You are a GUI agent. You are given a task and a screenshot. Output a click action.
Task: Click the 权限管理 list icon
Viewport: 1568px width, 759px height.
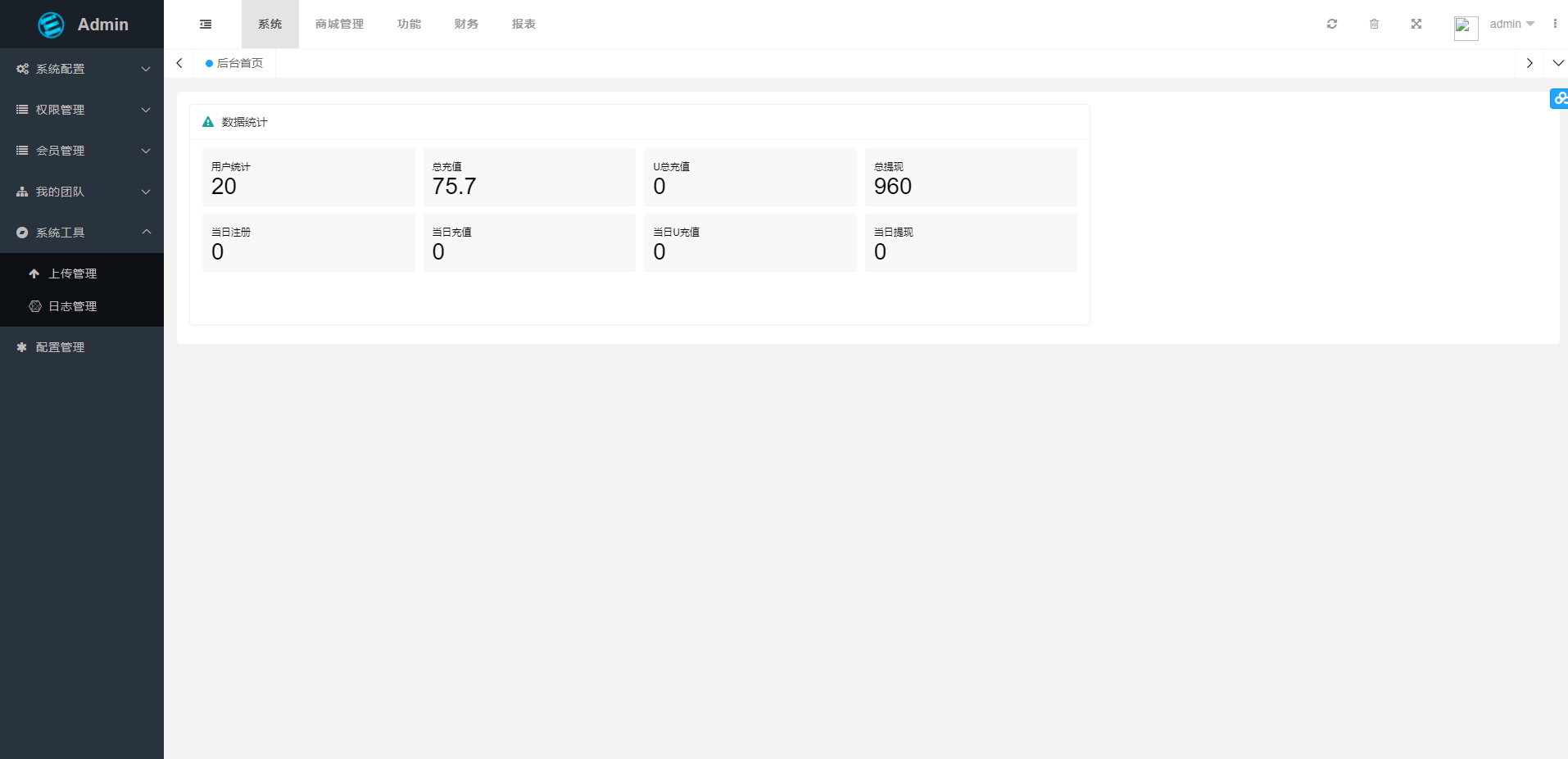click(x=22, y=110)
